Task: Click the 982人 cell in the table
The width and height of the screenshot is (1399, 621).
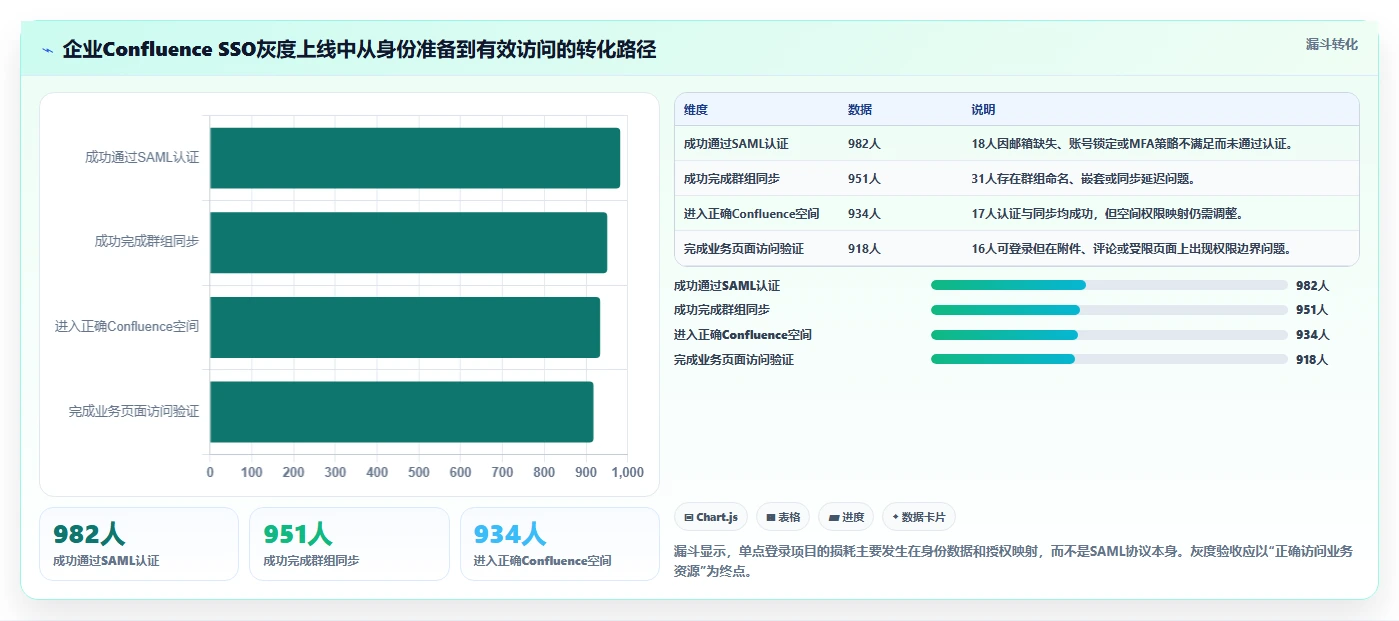Action: [864, 144]
